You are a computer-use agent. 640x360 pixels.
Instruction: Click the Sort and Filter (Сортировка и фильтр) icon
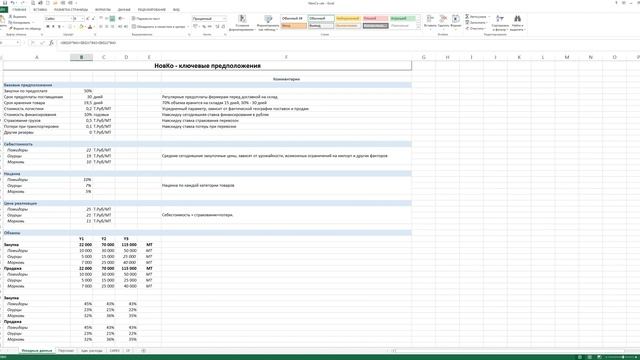pos(500,19)
